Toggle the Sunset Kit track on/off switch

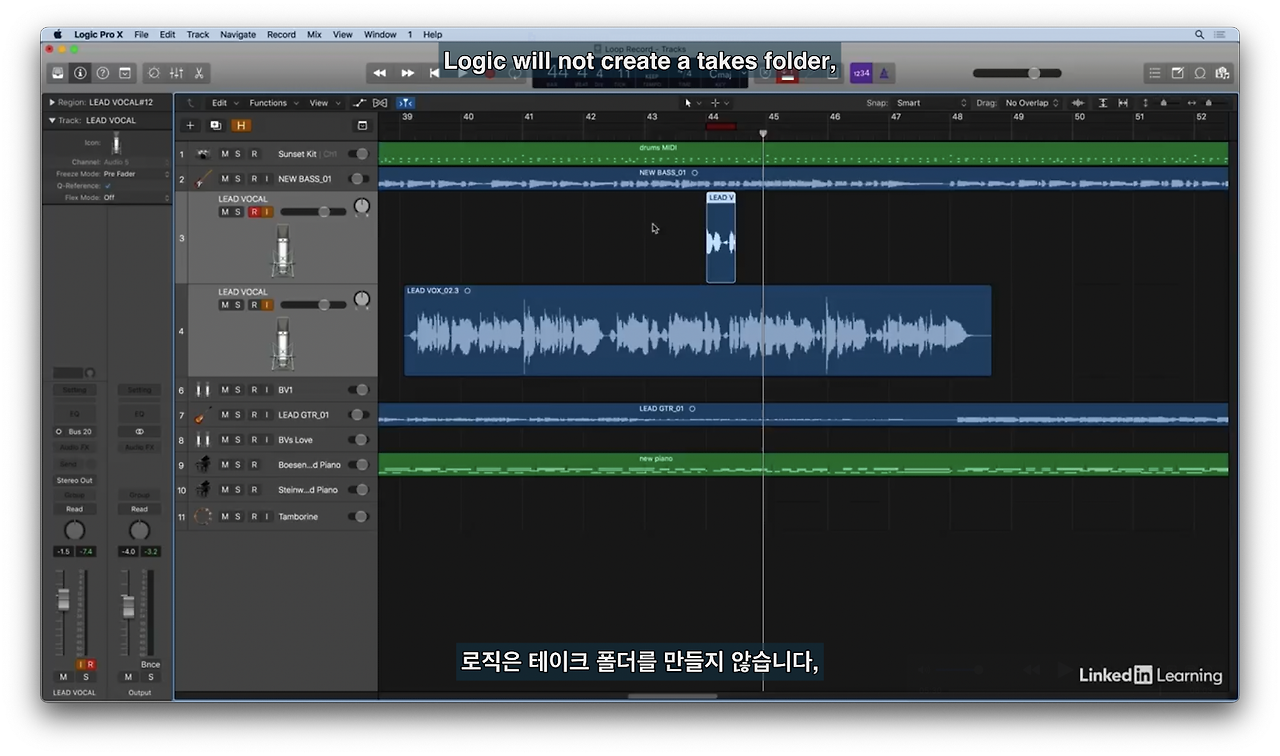coord(357,154)
